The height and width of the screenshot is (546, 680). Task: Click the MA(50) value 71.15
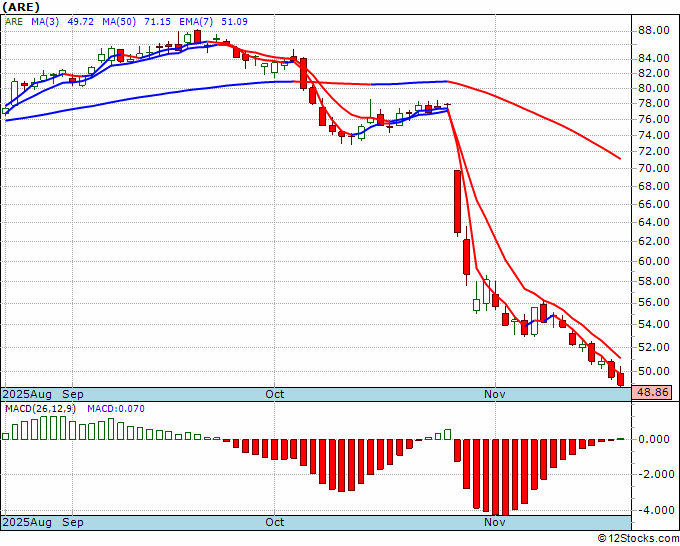[157, 22]
